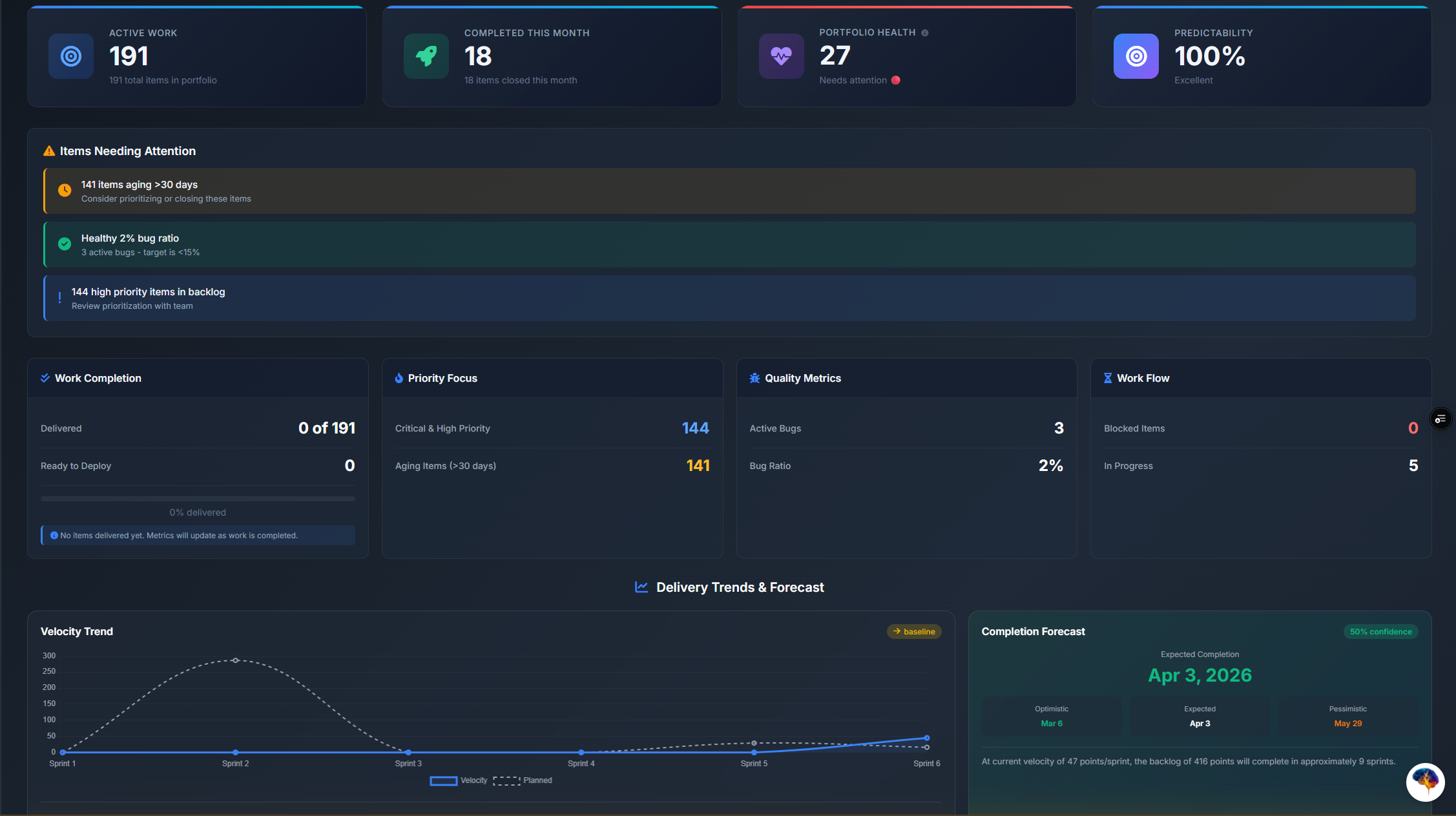Click the Active Work target icon
This screenshot has width=1456, height=816.
(71, 56)
